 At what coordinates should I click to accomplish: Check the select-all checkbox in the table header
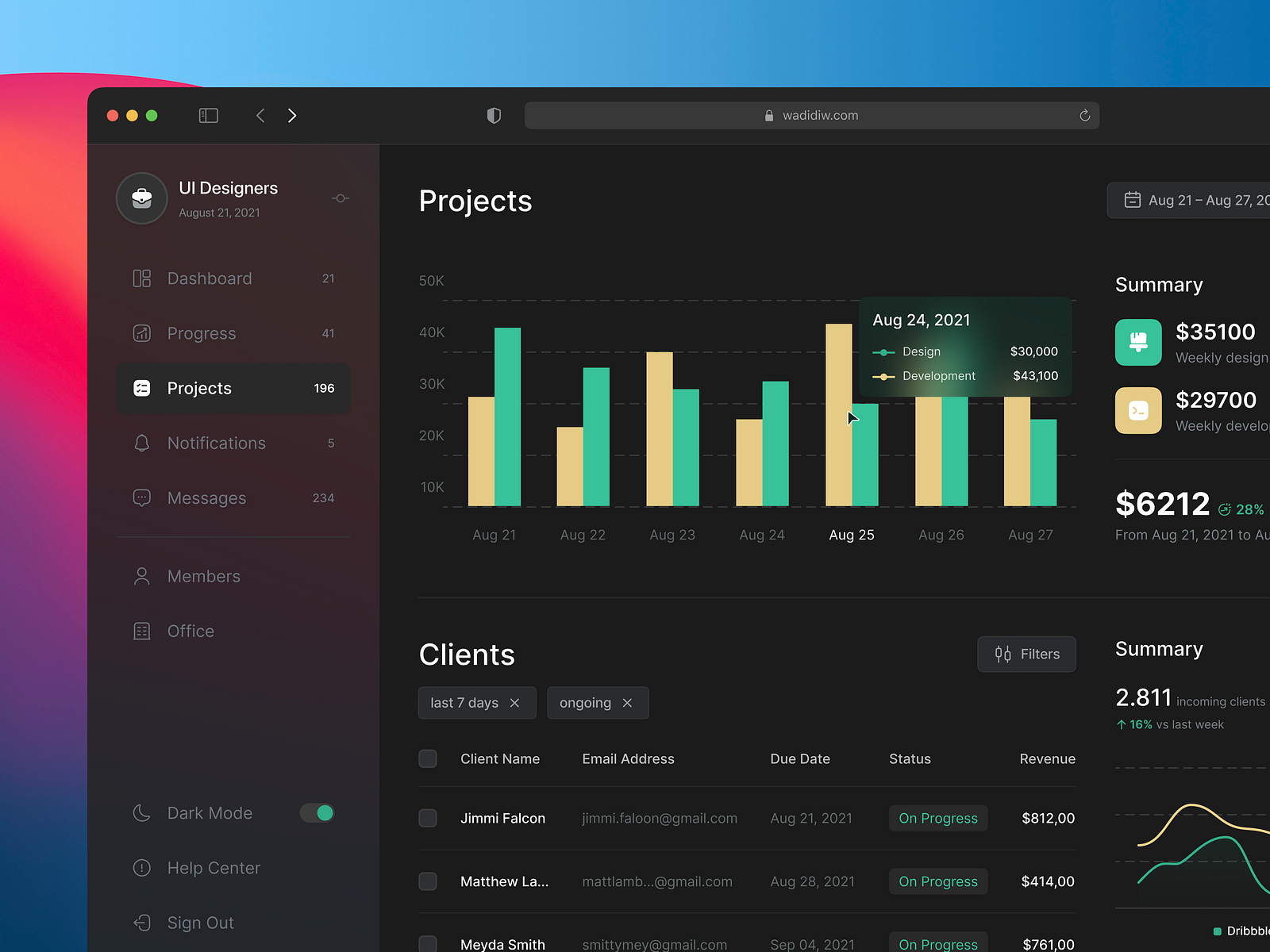[428, 758]
